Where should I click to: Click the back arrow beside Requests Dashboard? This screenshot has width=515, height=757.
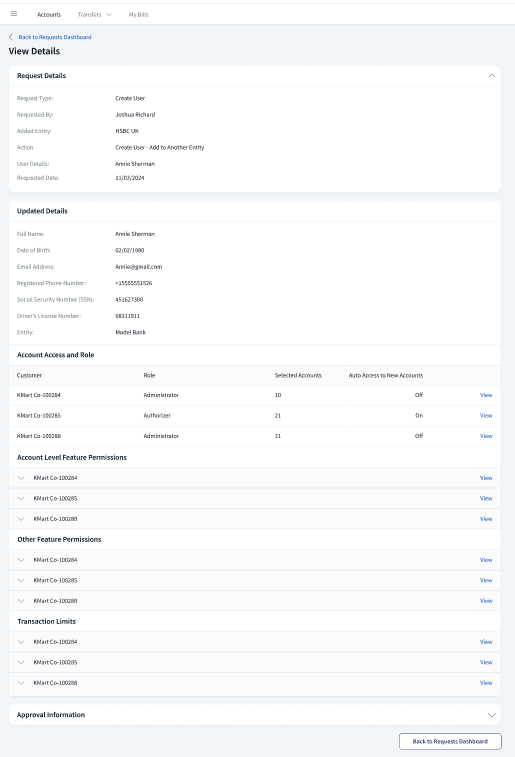pos(11,37)
